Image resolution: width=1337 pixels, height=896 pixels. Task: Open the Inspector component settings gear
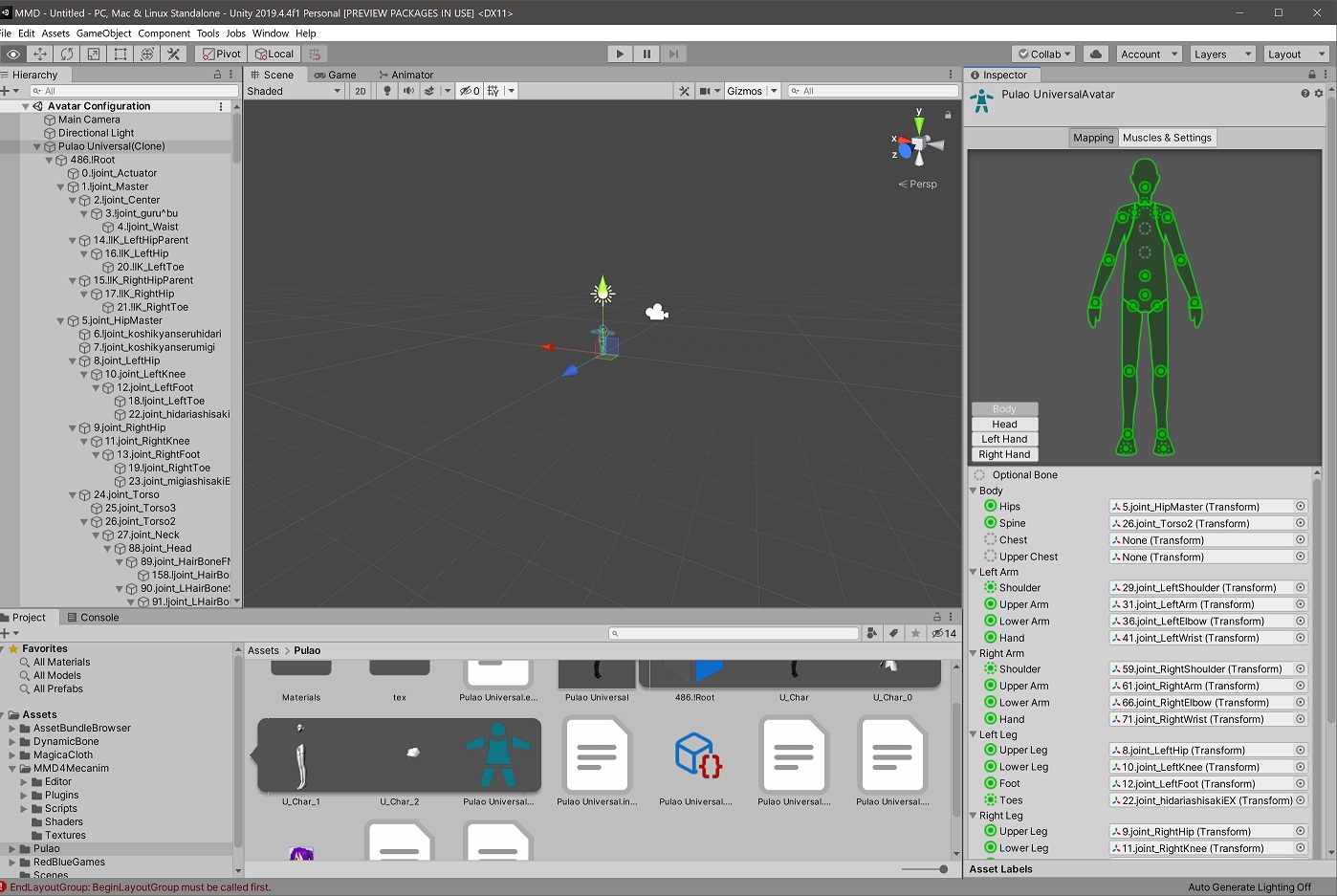pyautogui.click(x=1319, y=94)
